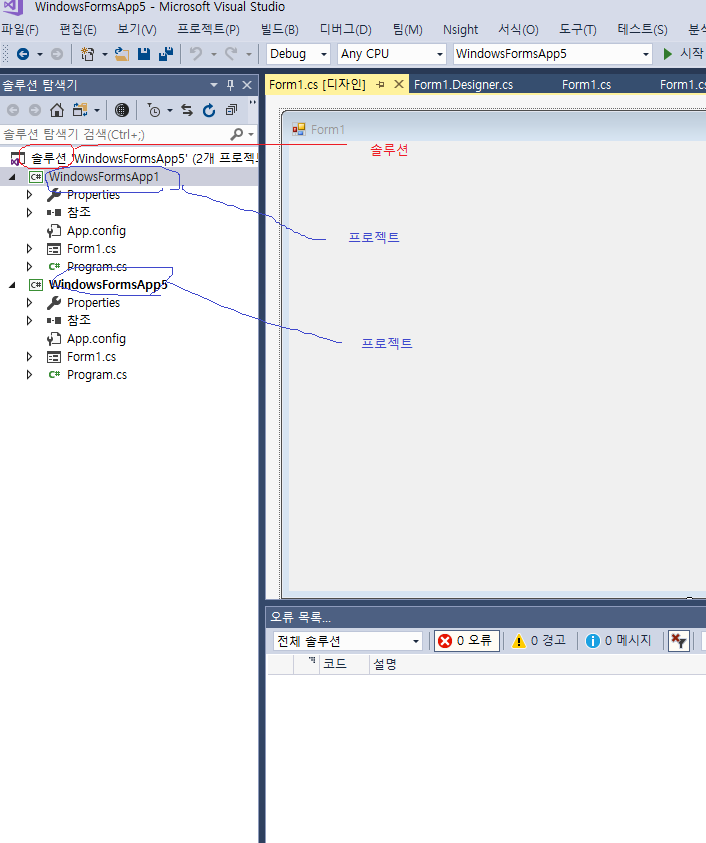Open the 파일(F) menu
The image size is (706, 843).
[20, 30]
